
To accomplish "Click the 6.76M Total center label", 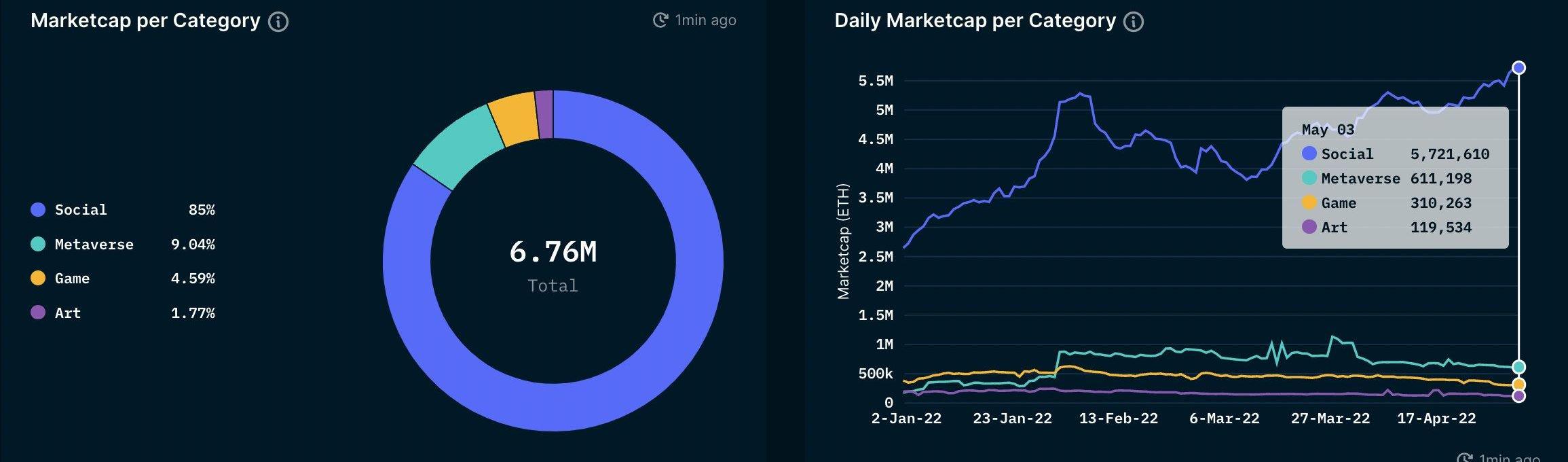I will tap(553, 265).
